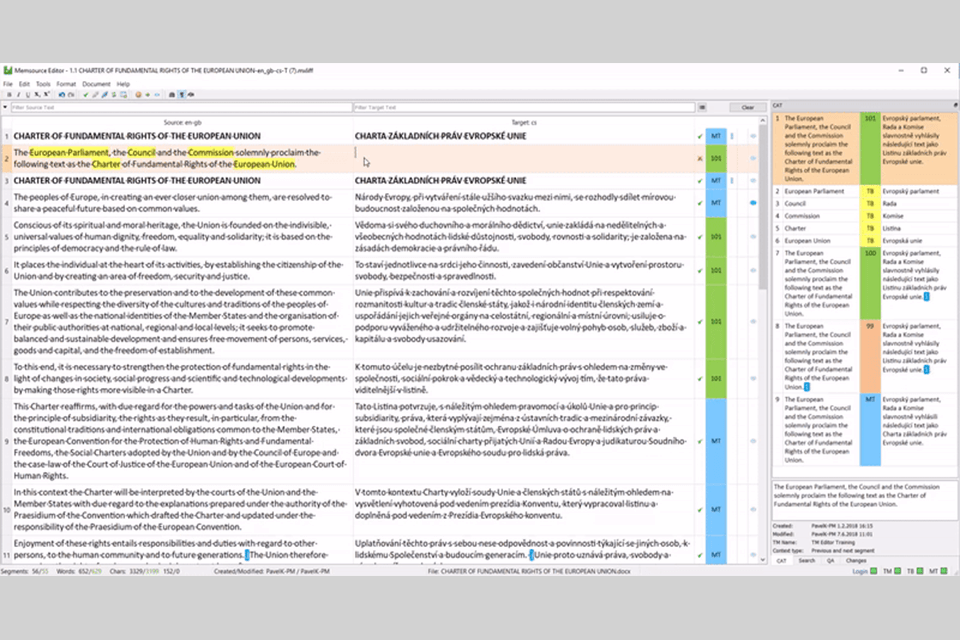Image resolution: width=960 pixels, height=640 pixels.
Task: Select the 'European Parliament' term row in CAT pane
Action: click(x=864, y=191)
